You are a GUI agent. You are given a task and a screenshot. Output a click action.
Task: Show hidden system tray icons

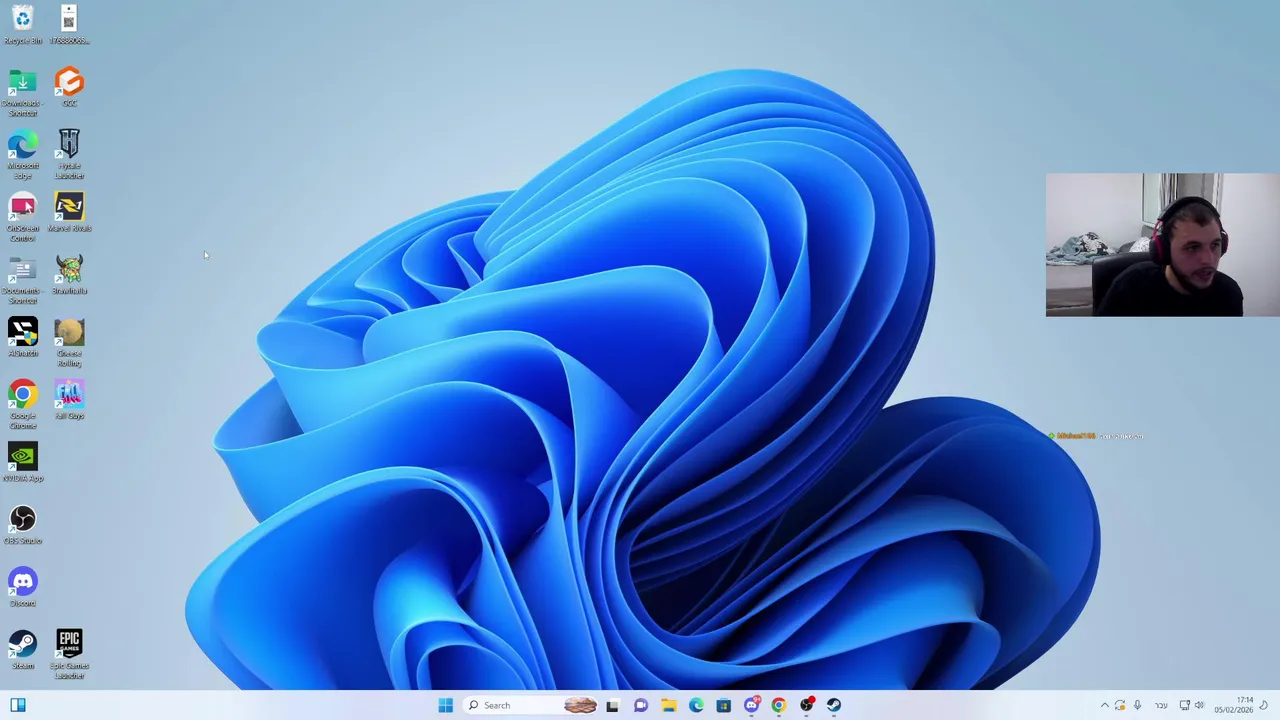(x=1104, y=705)
